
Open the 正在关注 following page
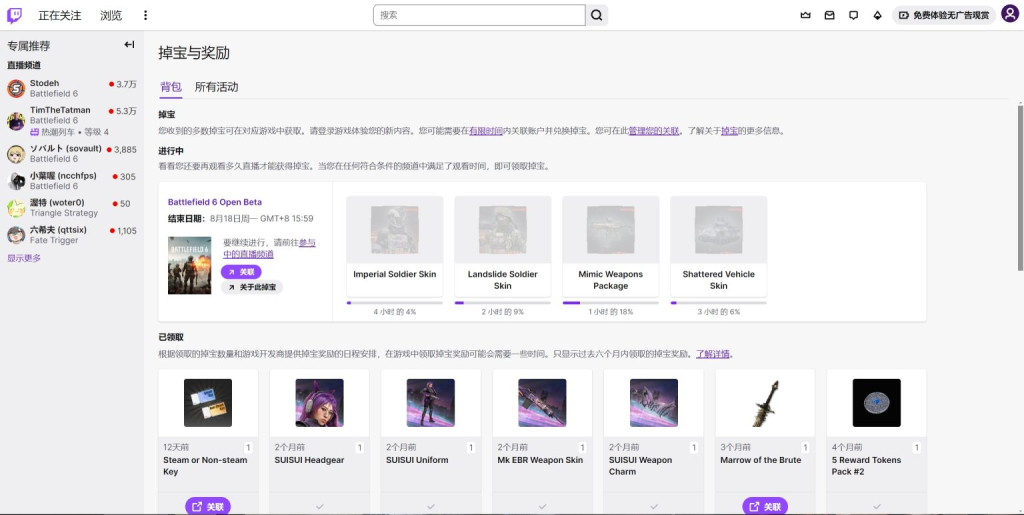pyautogui.click(x=60, y=15)
